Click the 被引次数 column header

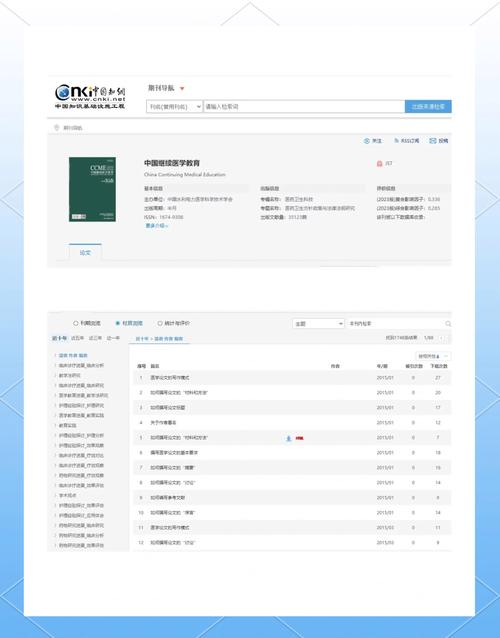[414, 366]
